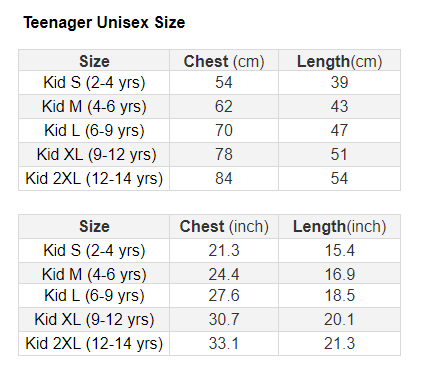
Task: Click the Teenager Unisex Size heading
Action: 104,23
